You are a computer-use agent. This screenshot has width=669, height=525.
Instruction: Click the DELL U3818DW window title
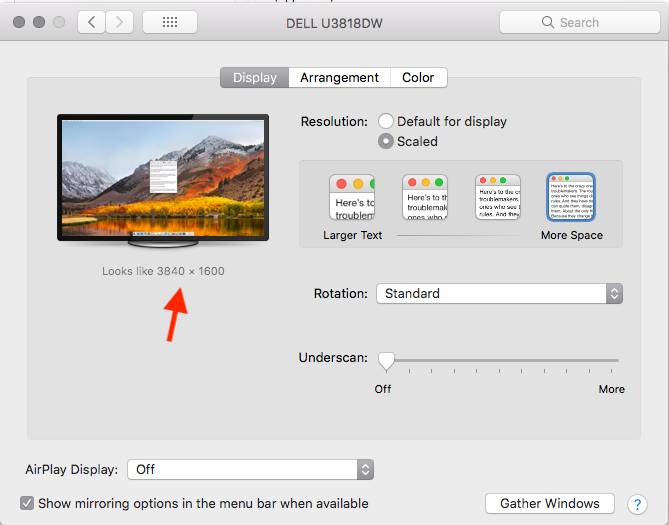tap(334, 23)
